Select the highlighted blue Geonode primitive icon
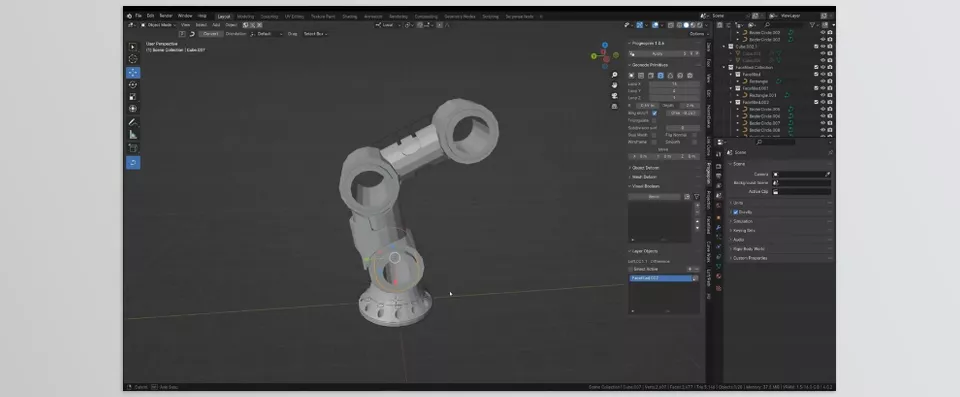This screenshot has width=960, height=397. pyautogui.click(x=661, y=75)
